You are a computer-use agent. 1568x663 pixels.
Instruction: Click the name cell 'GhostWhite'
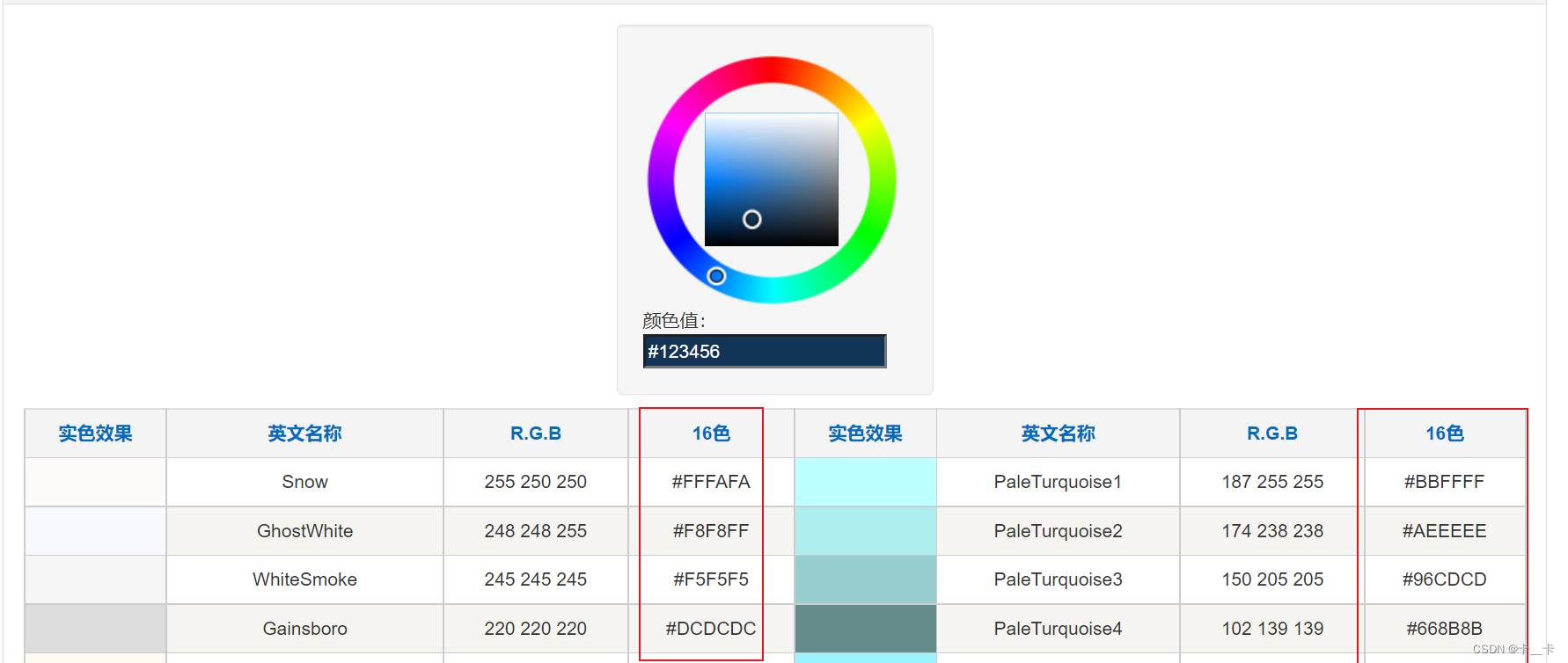tap(304, 531)
